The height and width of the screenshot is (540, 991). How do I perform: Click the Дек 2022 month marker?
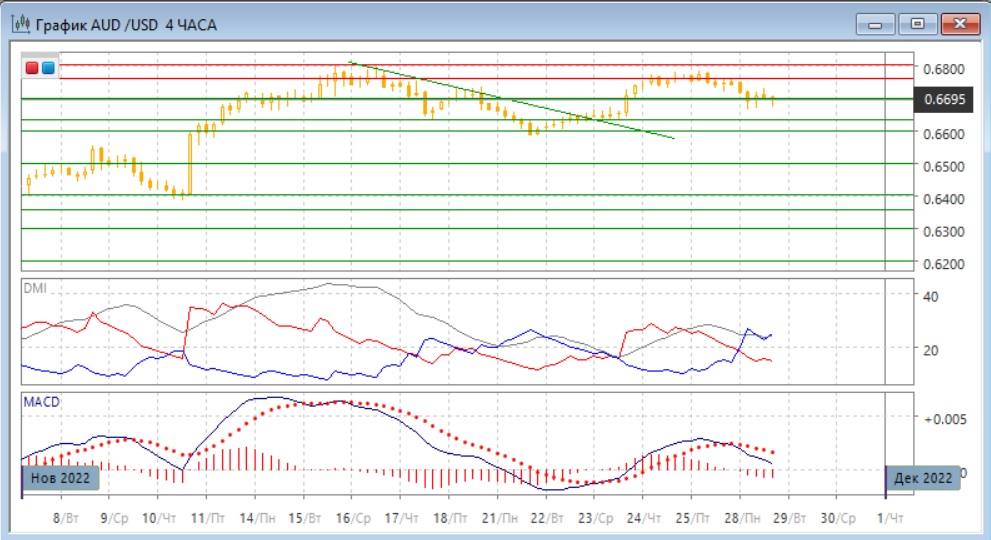coord(923,478)
